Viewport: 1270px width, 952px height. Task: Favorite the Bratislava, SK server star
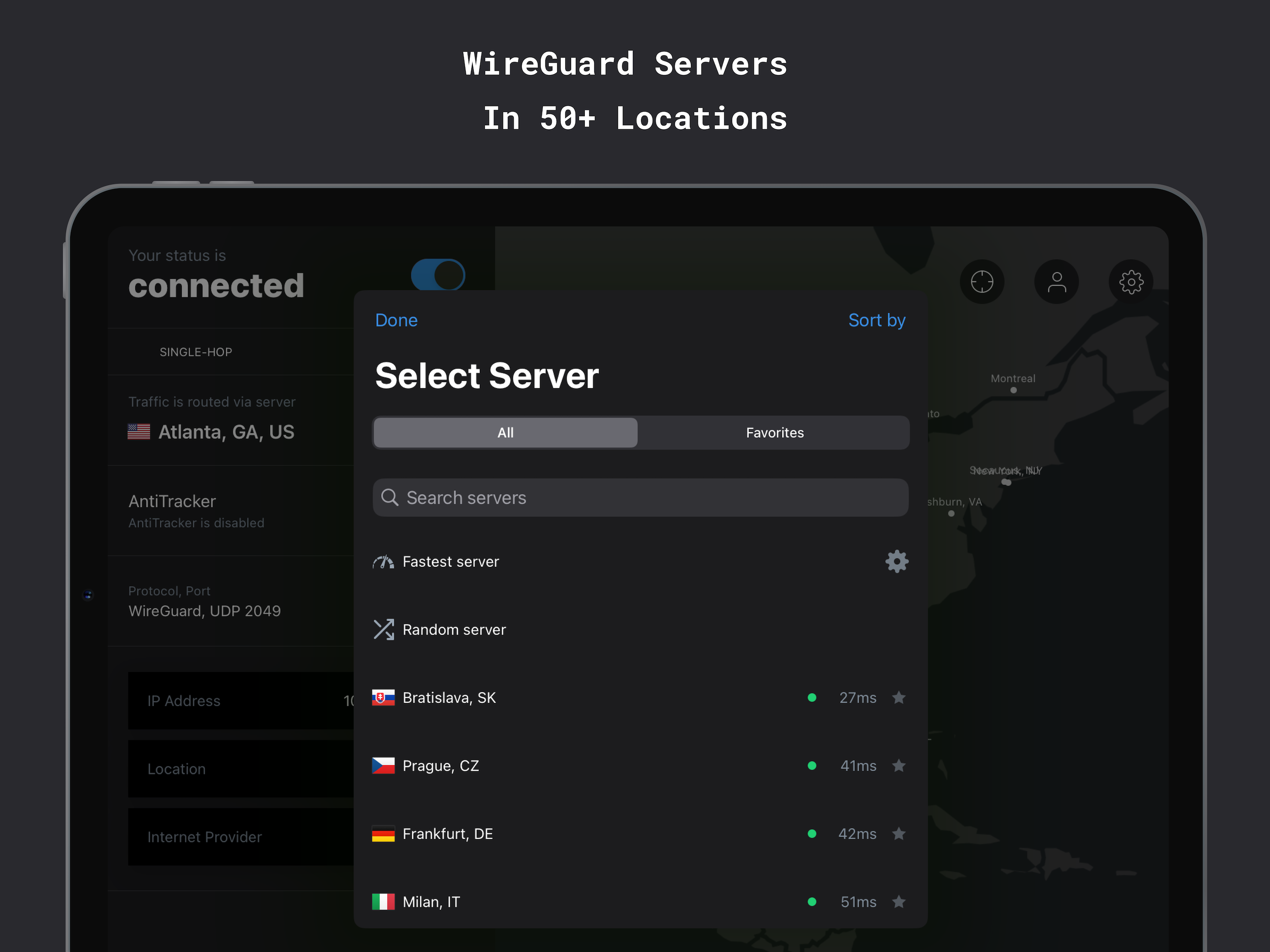[x=899, y=698]
